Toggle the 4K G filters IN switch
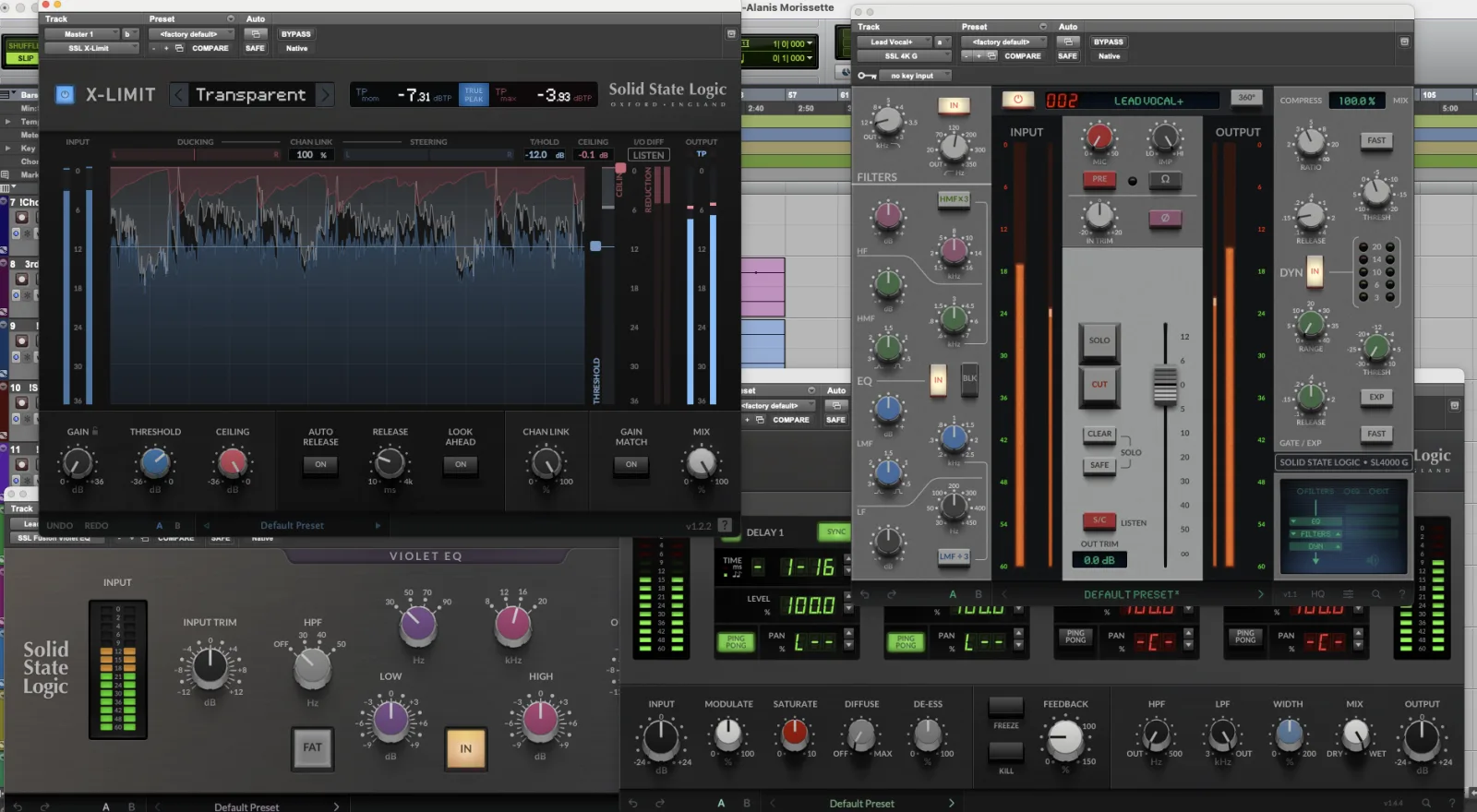This screenshot has height=812, width=1477. (955, 105)
